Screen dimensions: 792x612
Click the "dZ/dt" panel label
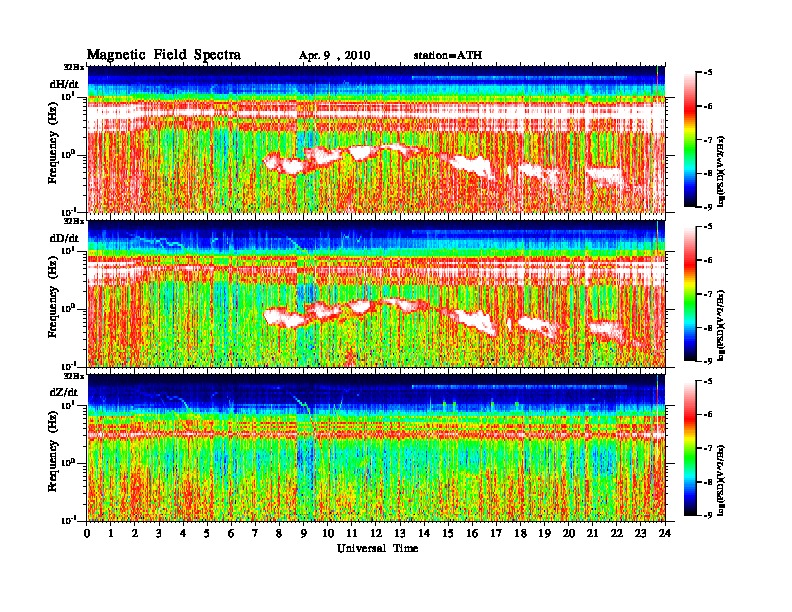pyautogui.click(x=64, y=392)
